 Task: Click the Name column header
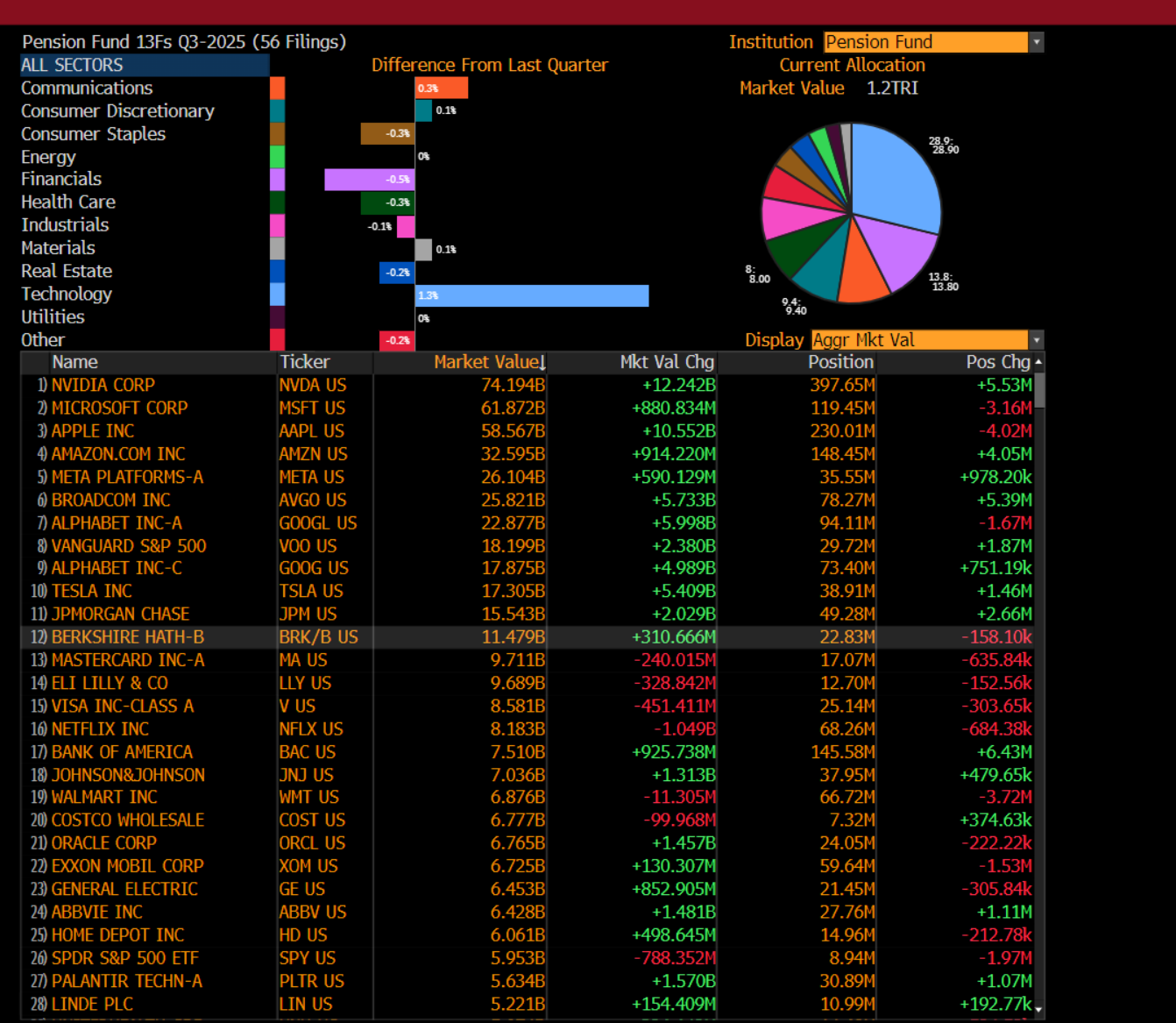point(75,362)
